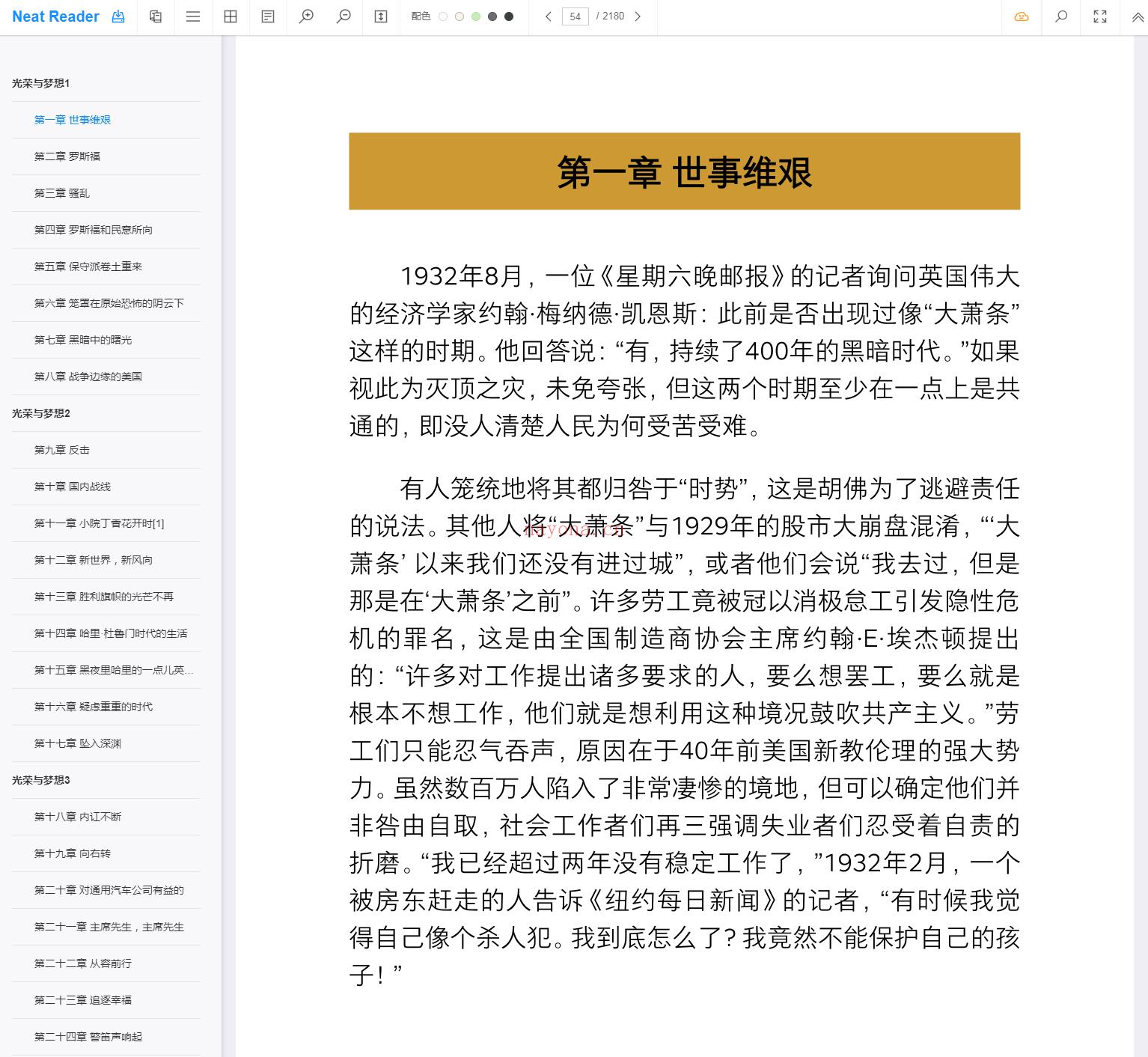Toggle the table of contents list icon
1148x1057 pixels.
(193, 16)
